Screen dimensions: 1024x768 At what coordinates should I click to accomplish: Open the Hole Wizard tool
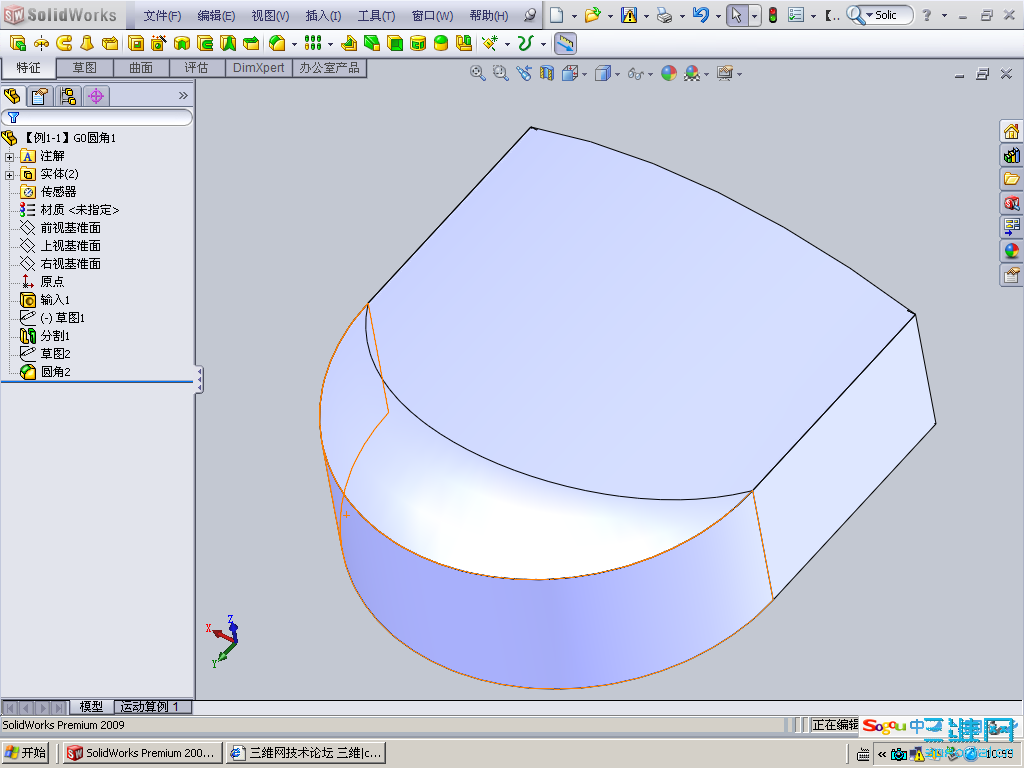pos(159,43)
